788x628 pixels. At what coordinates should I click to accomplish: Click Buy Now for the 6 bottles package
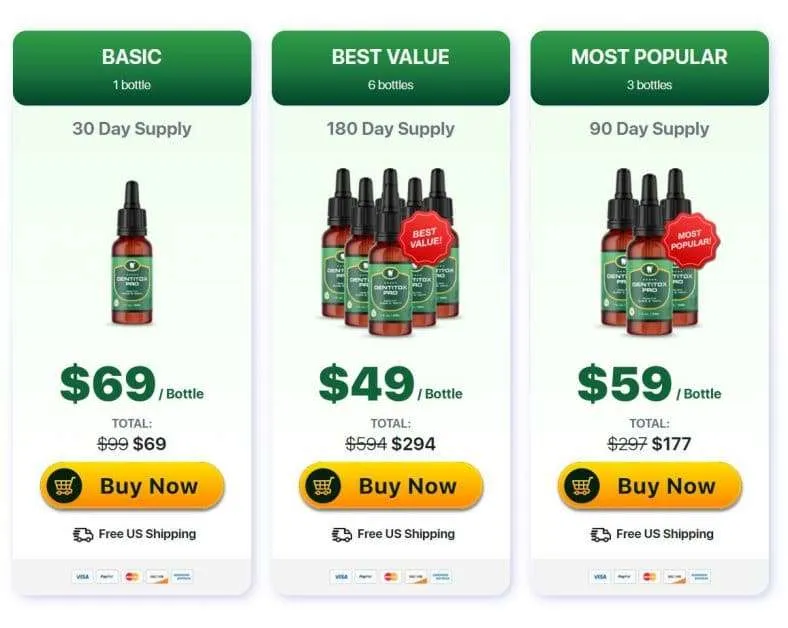[391, 486]
